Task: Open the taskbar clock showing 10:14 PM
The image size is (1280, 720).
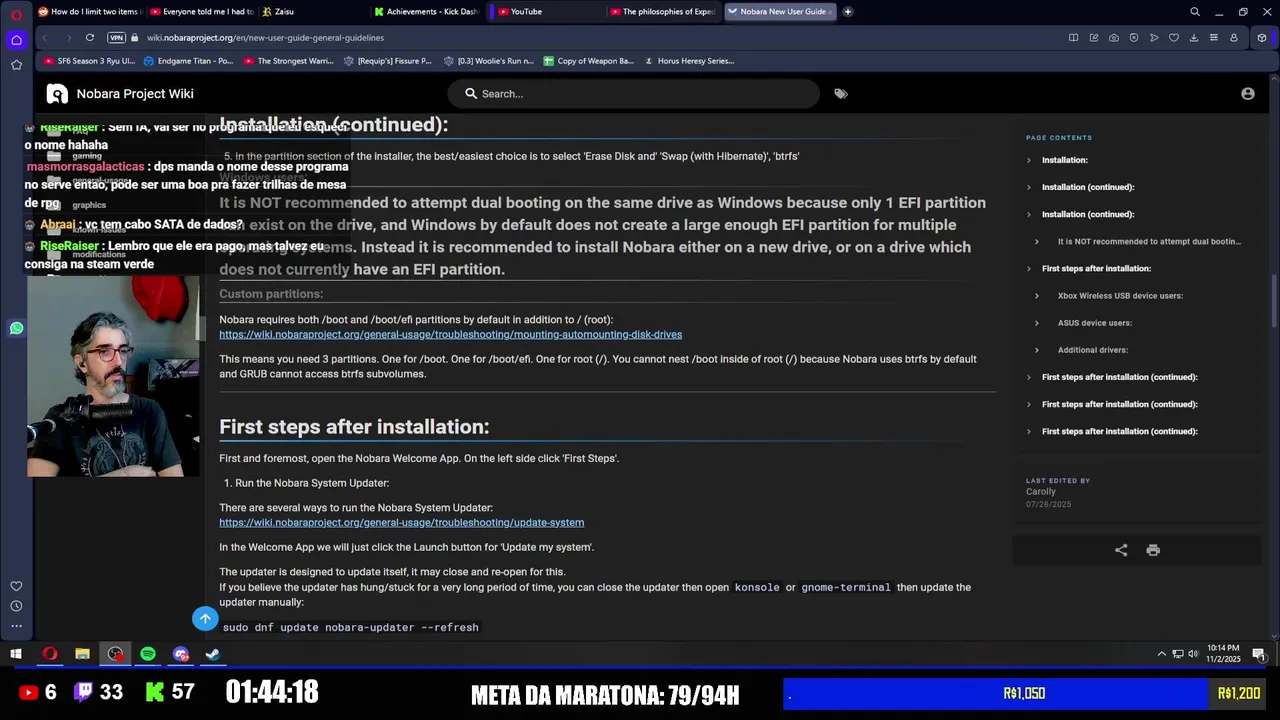Action: click(x=1223, y=654)
